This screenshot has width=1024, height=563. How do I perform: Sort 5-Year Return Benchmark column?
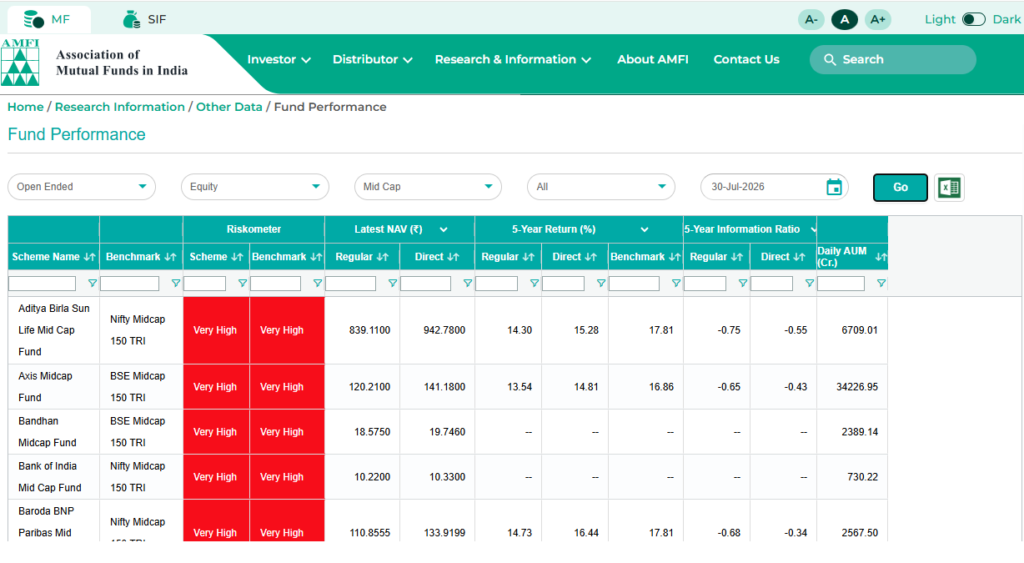coord(675,257)
